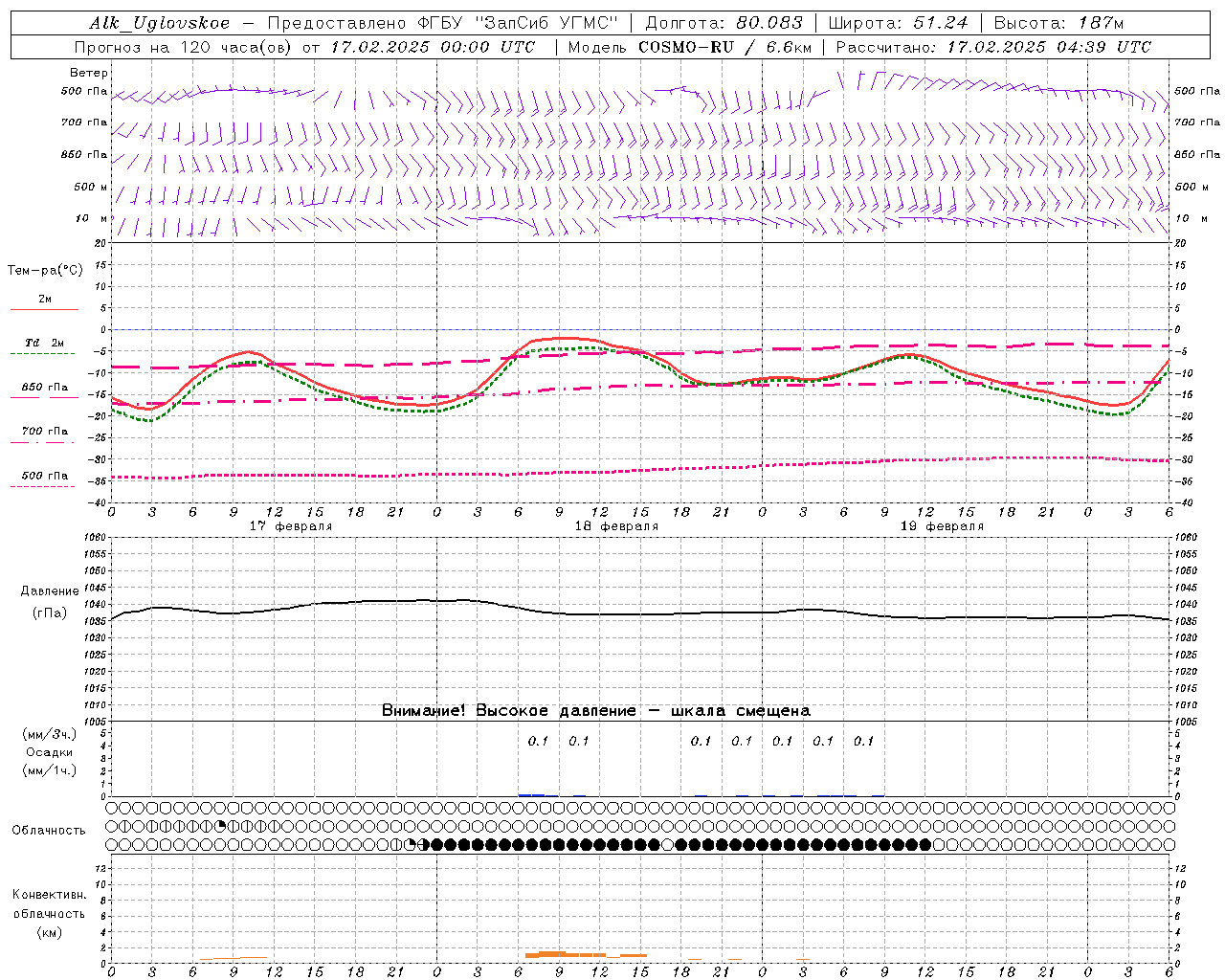Click the tall orange convective cloud bar
The height and width of the screenshot is (980, 1225).
click(x=551, y=954)
